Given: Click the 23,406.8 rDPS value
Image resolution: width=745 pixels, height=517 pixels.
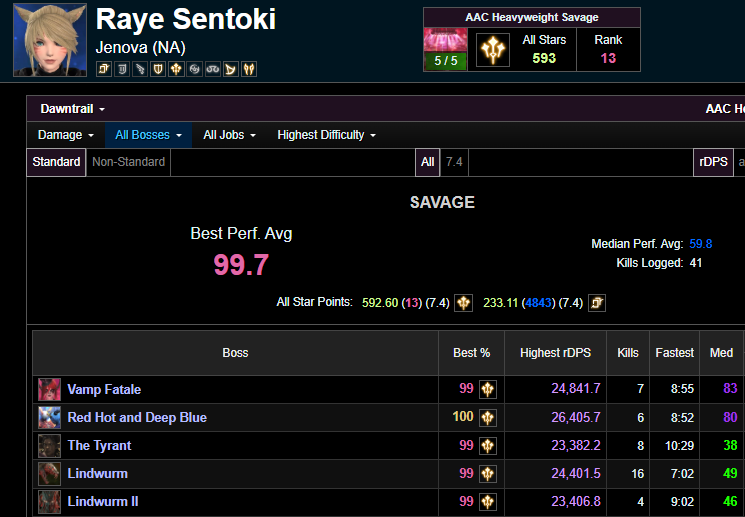Looking at the screenshot, I should point(576,501).
